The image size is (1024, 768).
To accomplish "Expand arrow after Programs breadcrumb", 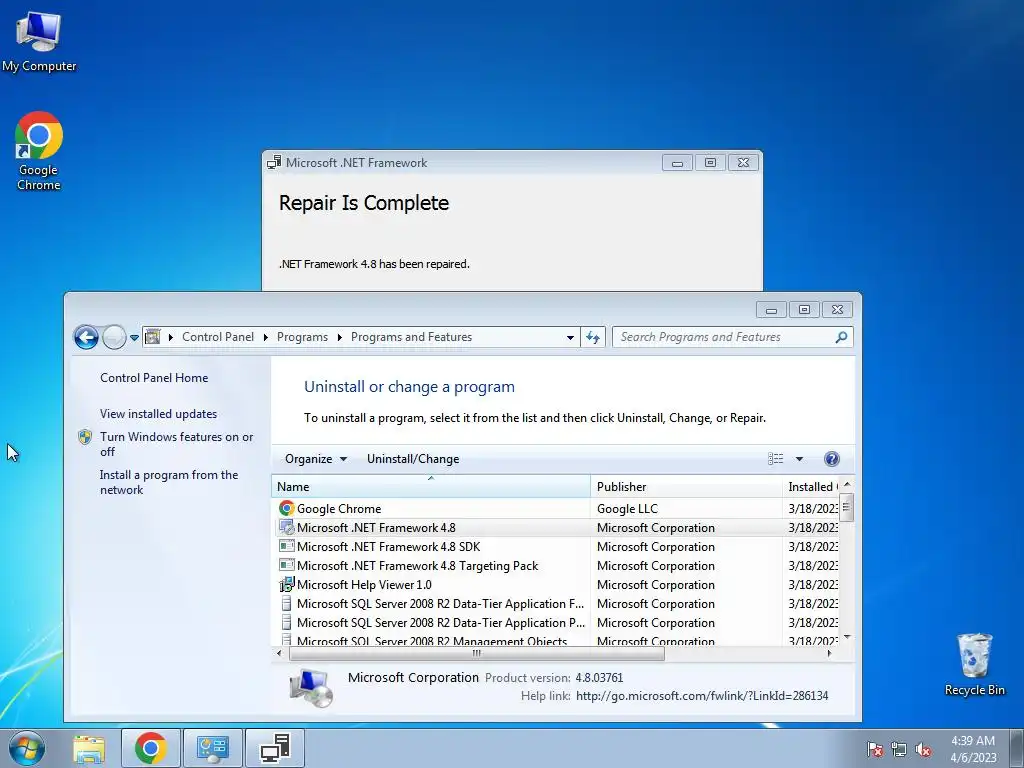I will [340, 338].
